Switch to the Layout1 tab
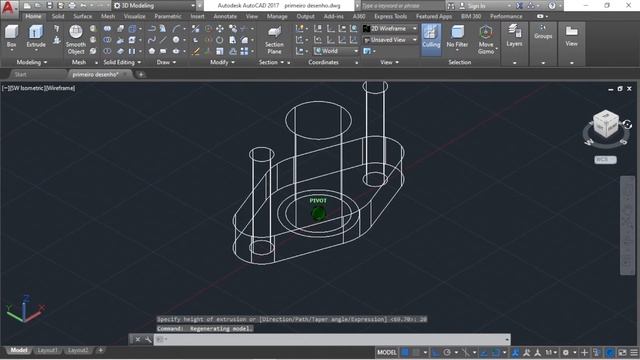Image resolution: width=640 pixels, height=360 pixels. (47, 350)
